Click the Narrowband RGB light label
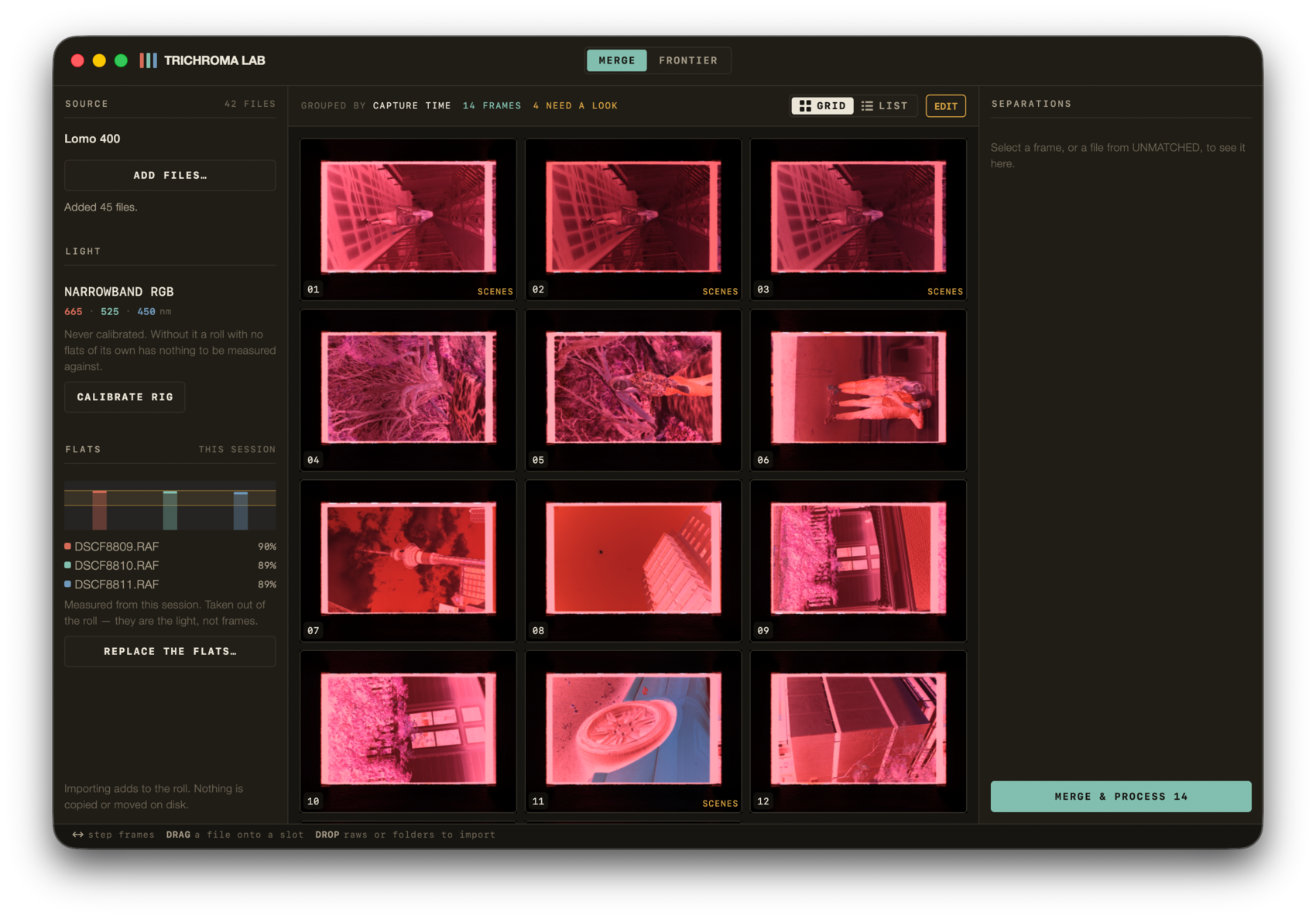This screenshot has width=1316, height=919. click(118, 292)
